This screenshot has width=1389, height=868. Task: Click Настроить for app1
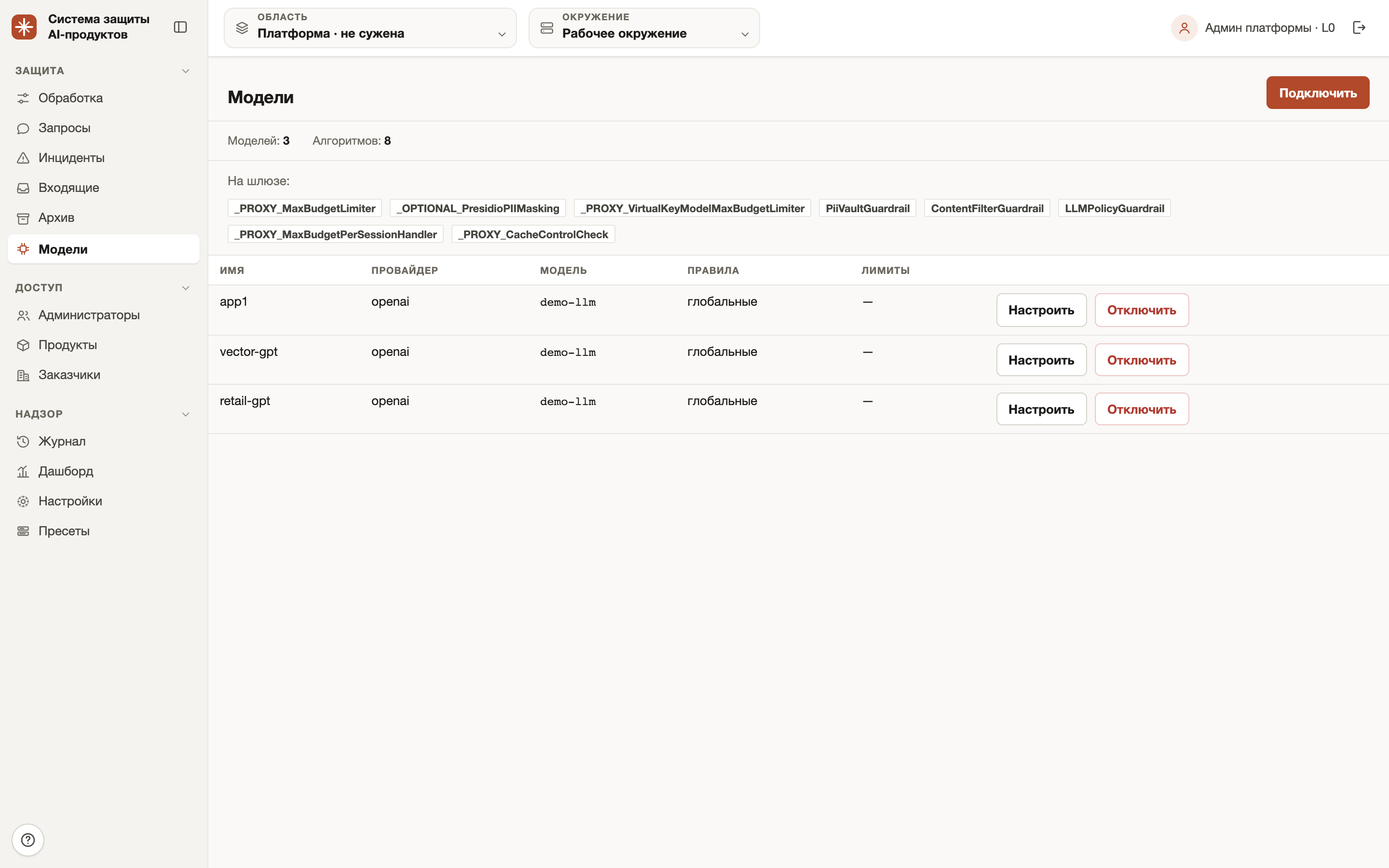tap(1041, 310)
